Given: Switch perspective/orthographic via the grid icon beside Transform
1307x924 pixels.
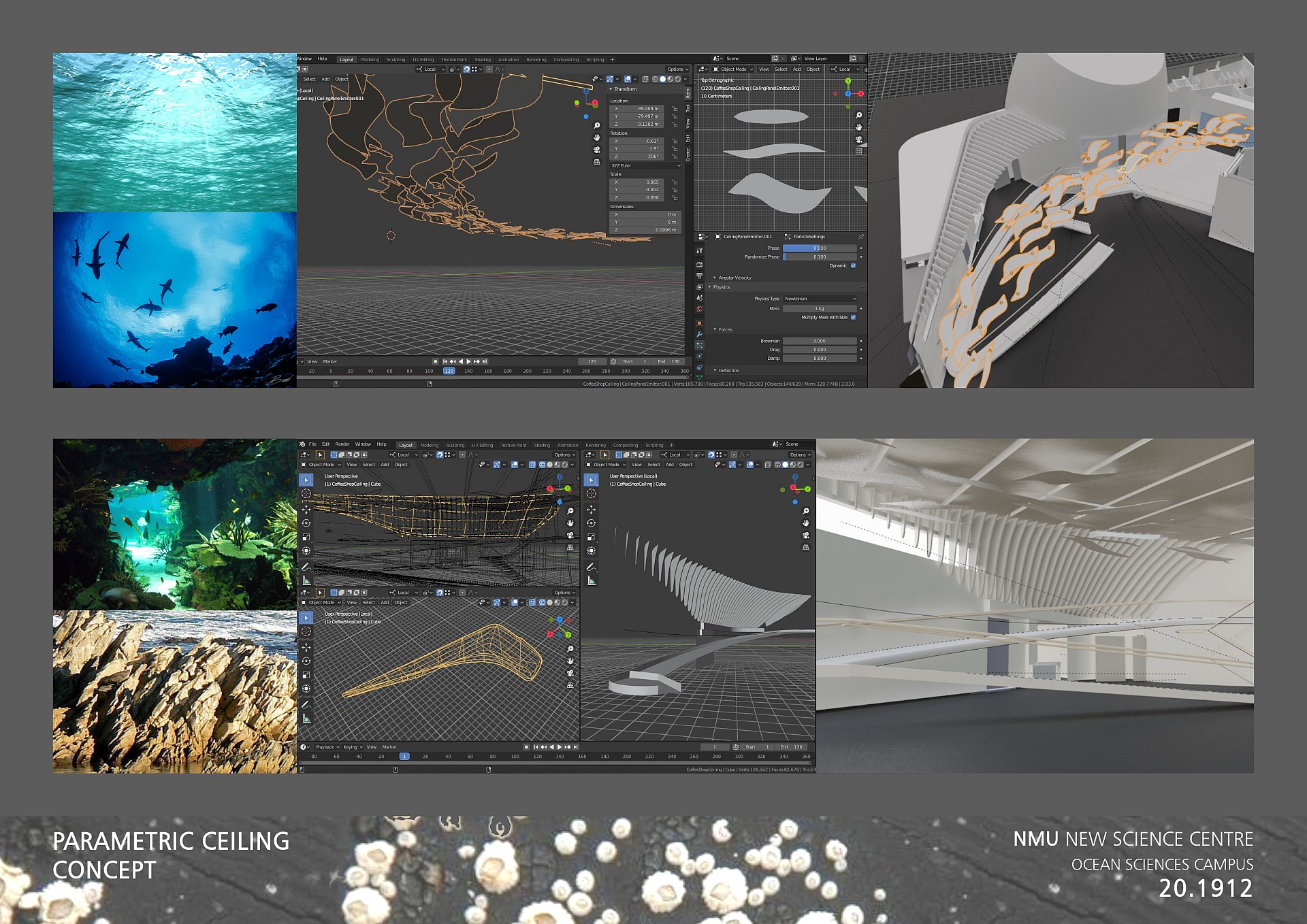Looking at the screenshot, I should pyautogui.click(x=596, y=162).
